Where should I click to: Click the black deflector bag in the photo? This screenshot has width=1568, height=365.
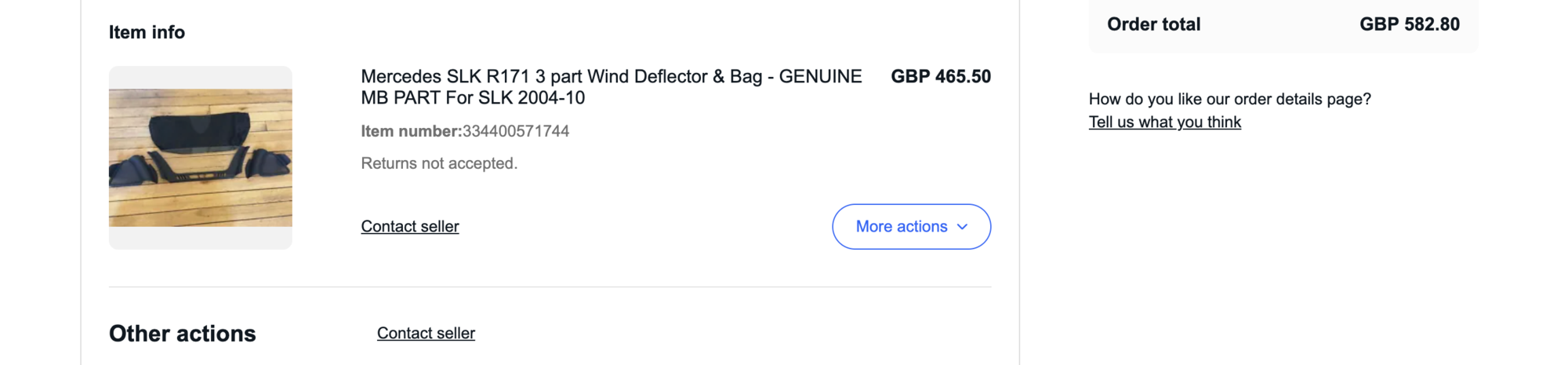pyautogui.click(x=200, y=132)
